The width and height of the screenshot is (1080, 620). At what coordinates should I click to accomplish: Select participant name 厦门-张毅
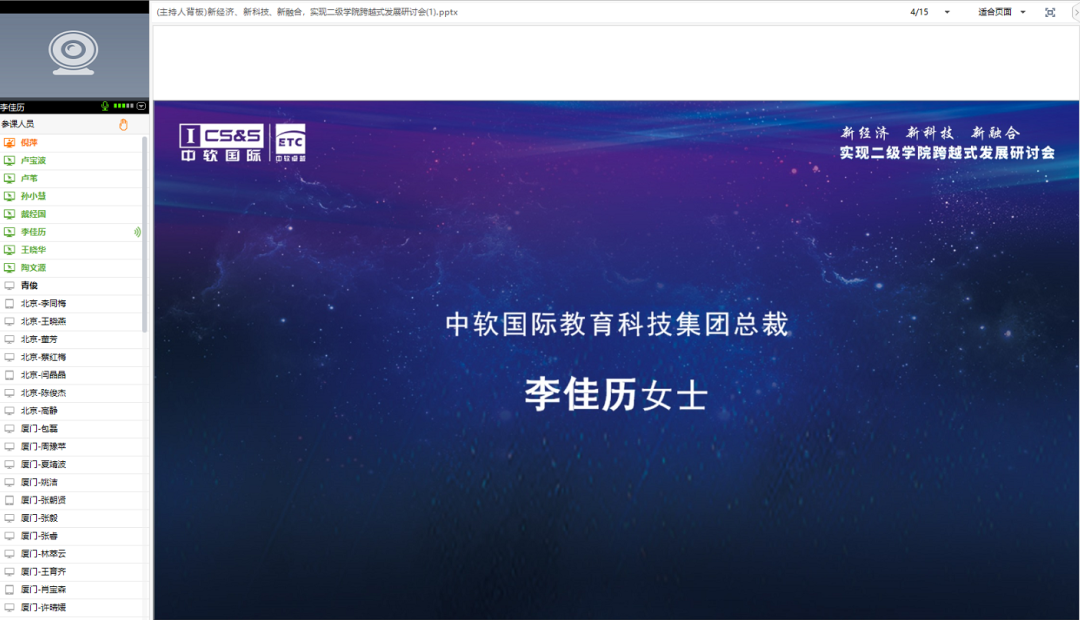pyautogui.click(x=39, y=519)
